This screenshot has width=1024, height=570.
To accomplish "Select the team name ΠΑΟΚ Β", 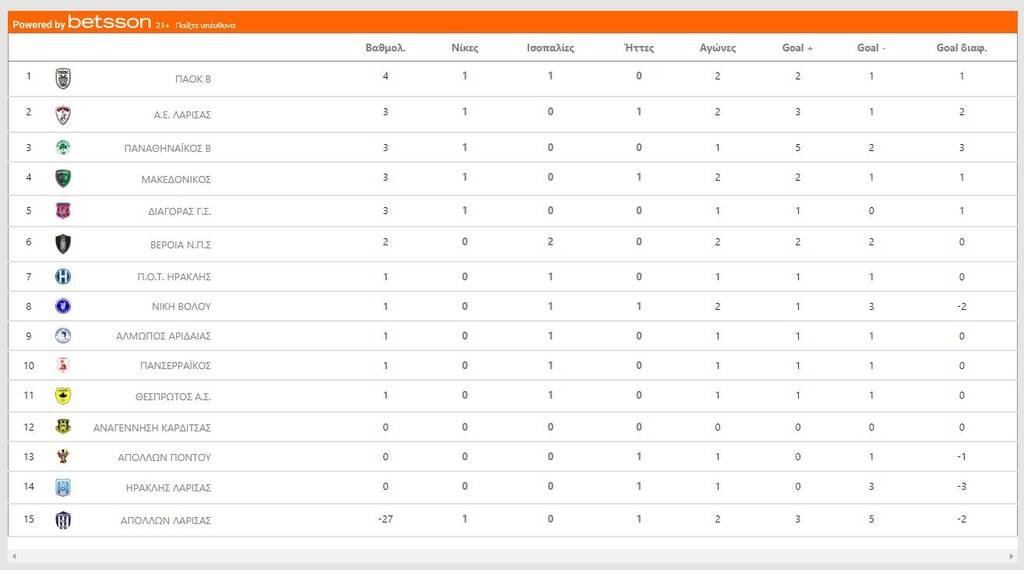I will [193, 79].
